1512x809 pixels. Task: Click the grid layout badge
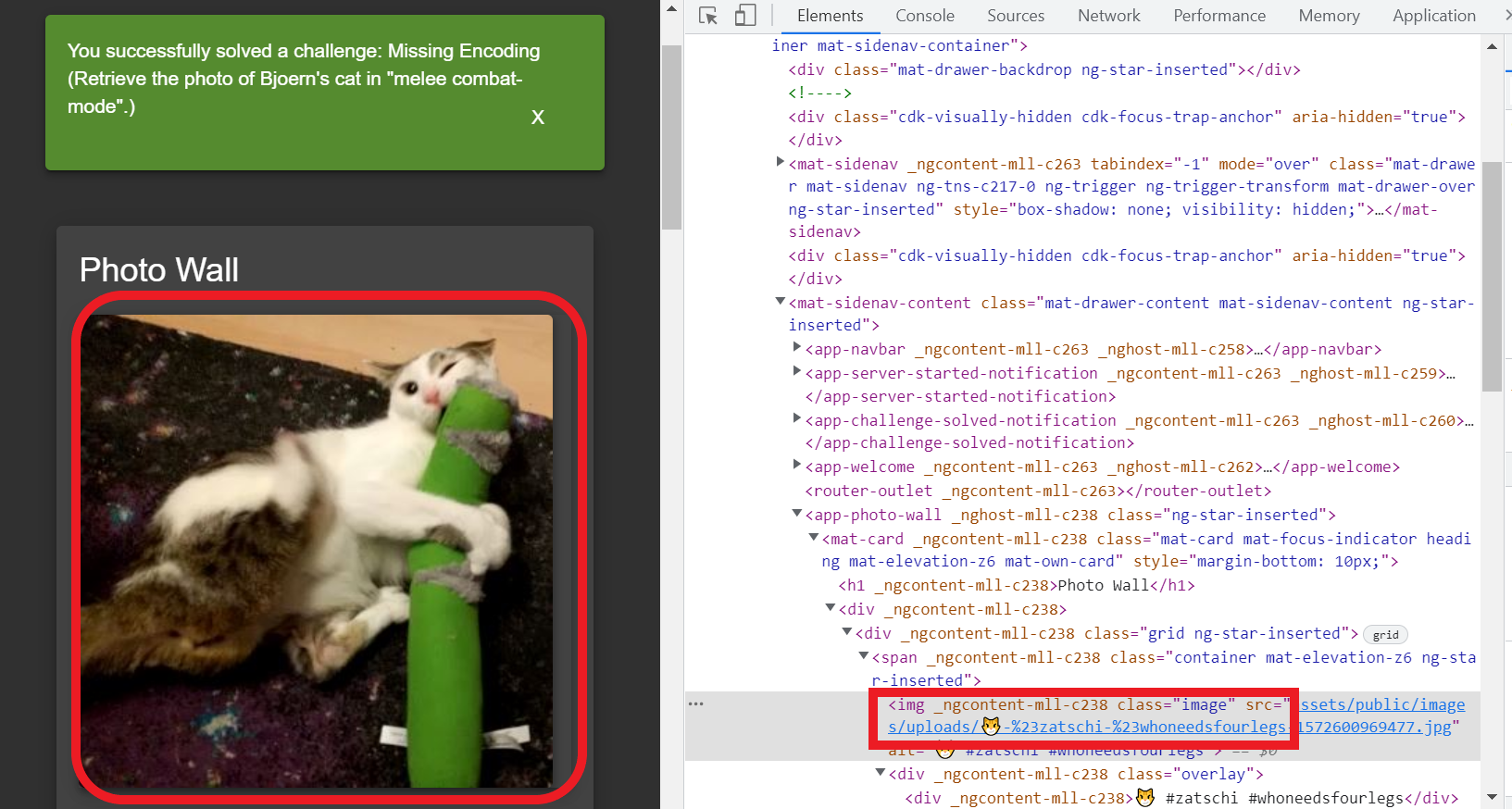1385,635
